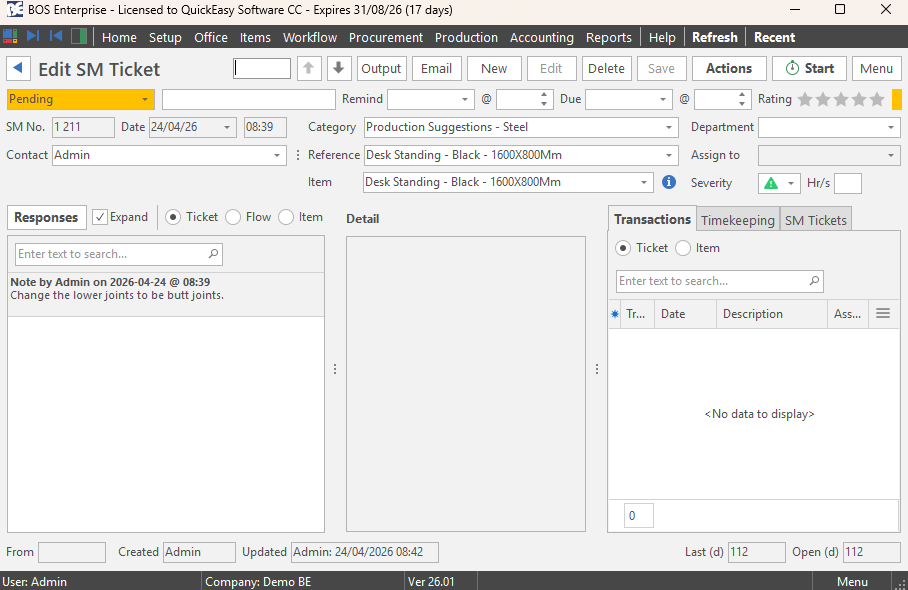Click the blue info icon beside Item
The image size is (908, 590).
point(669,182)
